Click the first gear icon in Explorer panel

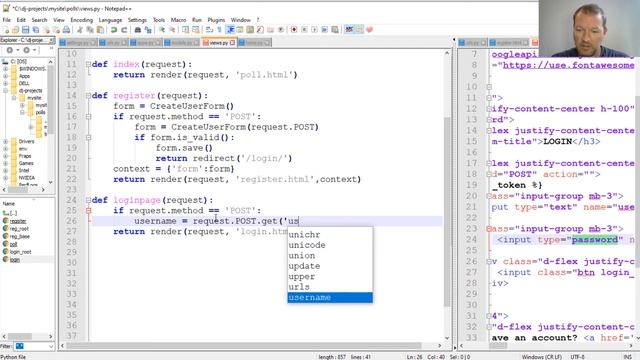pyautogui.click(x=9, y=50)
